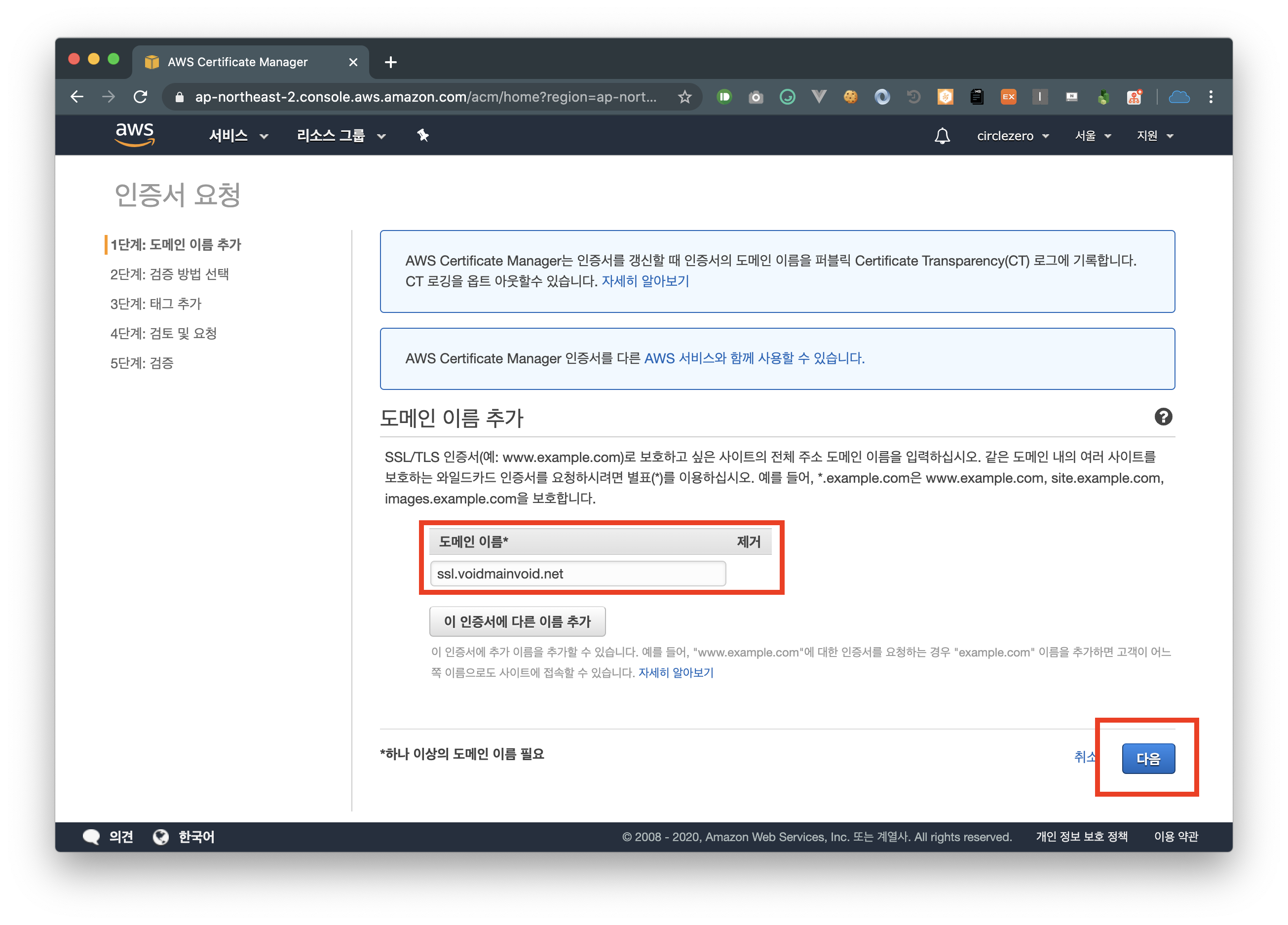Click the feedback speech bubble icon

tap(91, 836)
